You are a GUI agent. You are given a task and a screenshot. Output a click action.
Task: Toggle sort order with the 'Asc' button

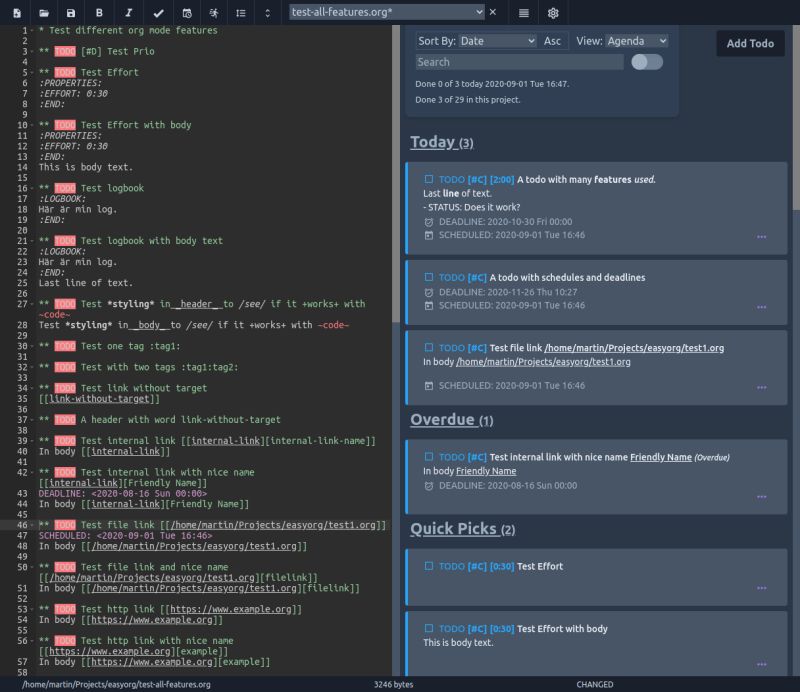[x=552, y=41]
